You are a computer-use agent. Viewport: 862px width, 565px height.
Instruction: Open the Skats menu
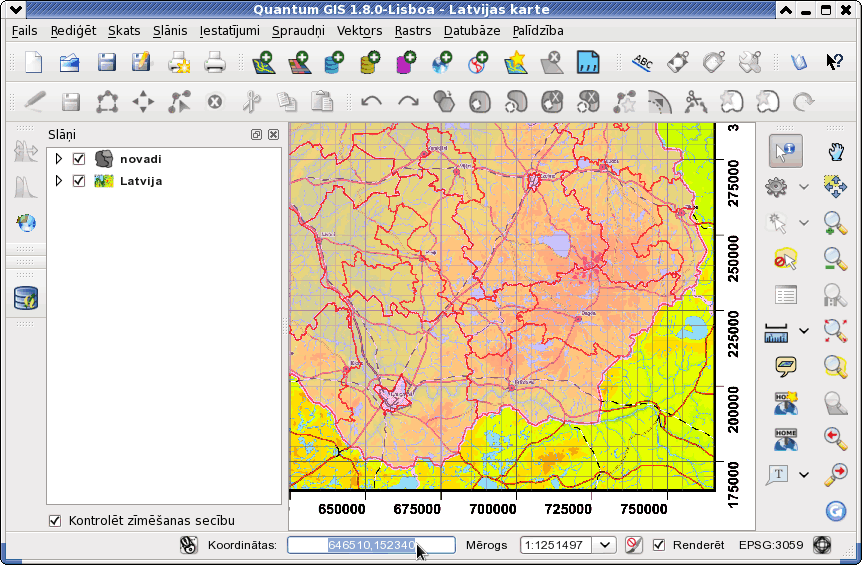124,31
